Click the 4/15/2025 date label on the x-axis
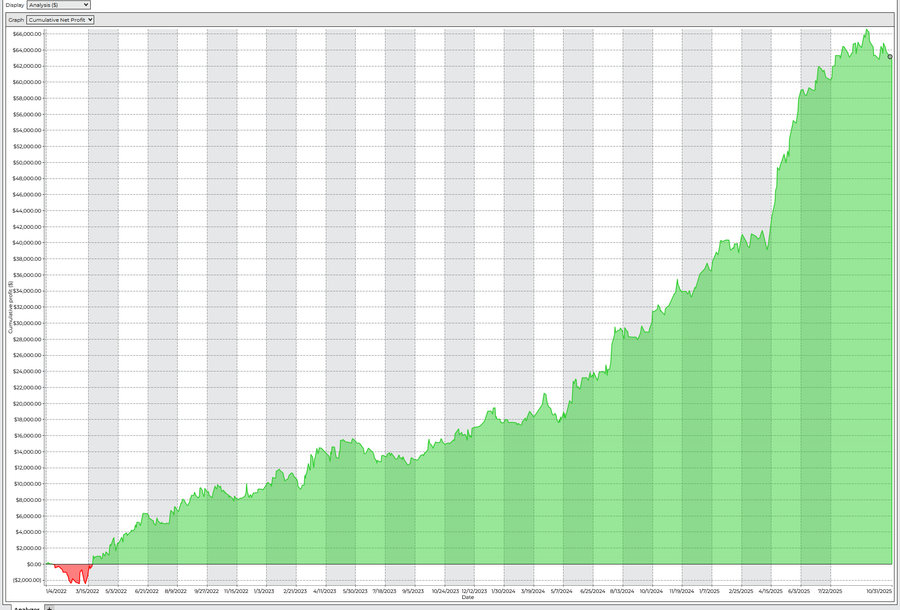 770,590
